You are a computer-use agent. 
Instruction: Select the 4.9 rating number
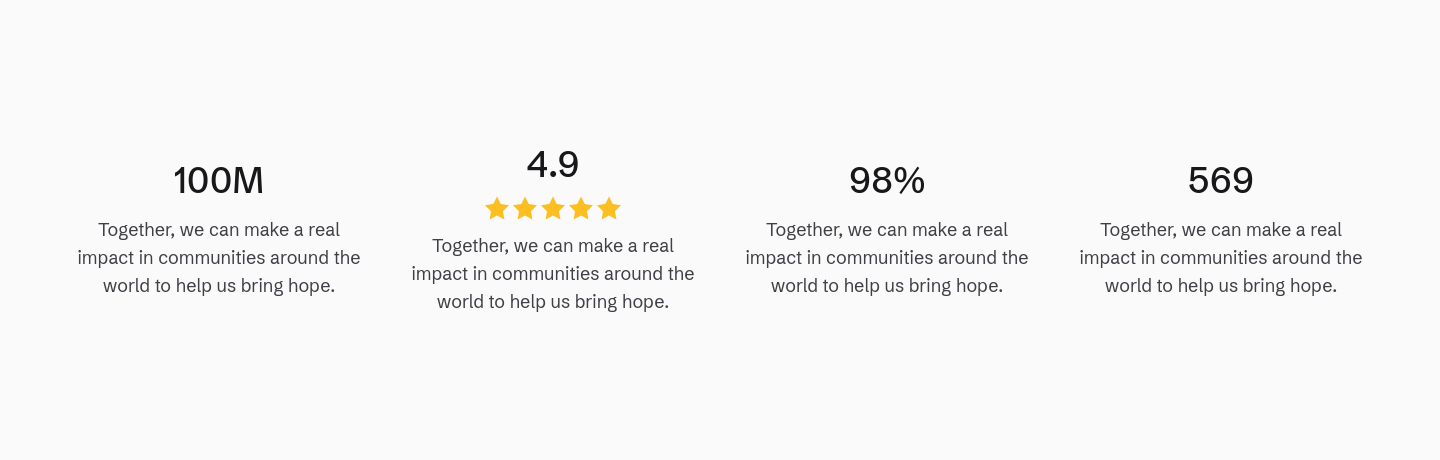(553, 165)
